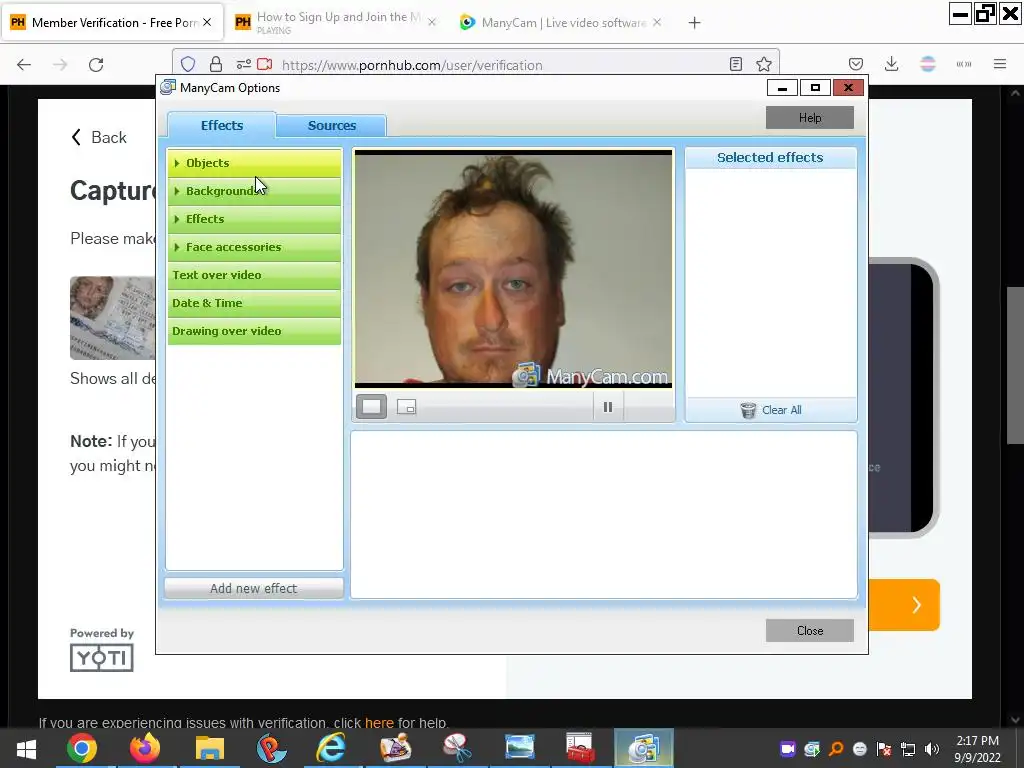This screenshot has height=768, width=1024.
Task: Close the Member Verification tab
Action: (x=207, y=22)
